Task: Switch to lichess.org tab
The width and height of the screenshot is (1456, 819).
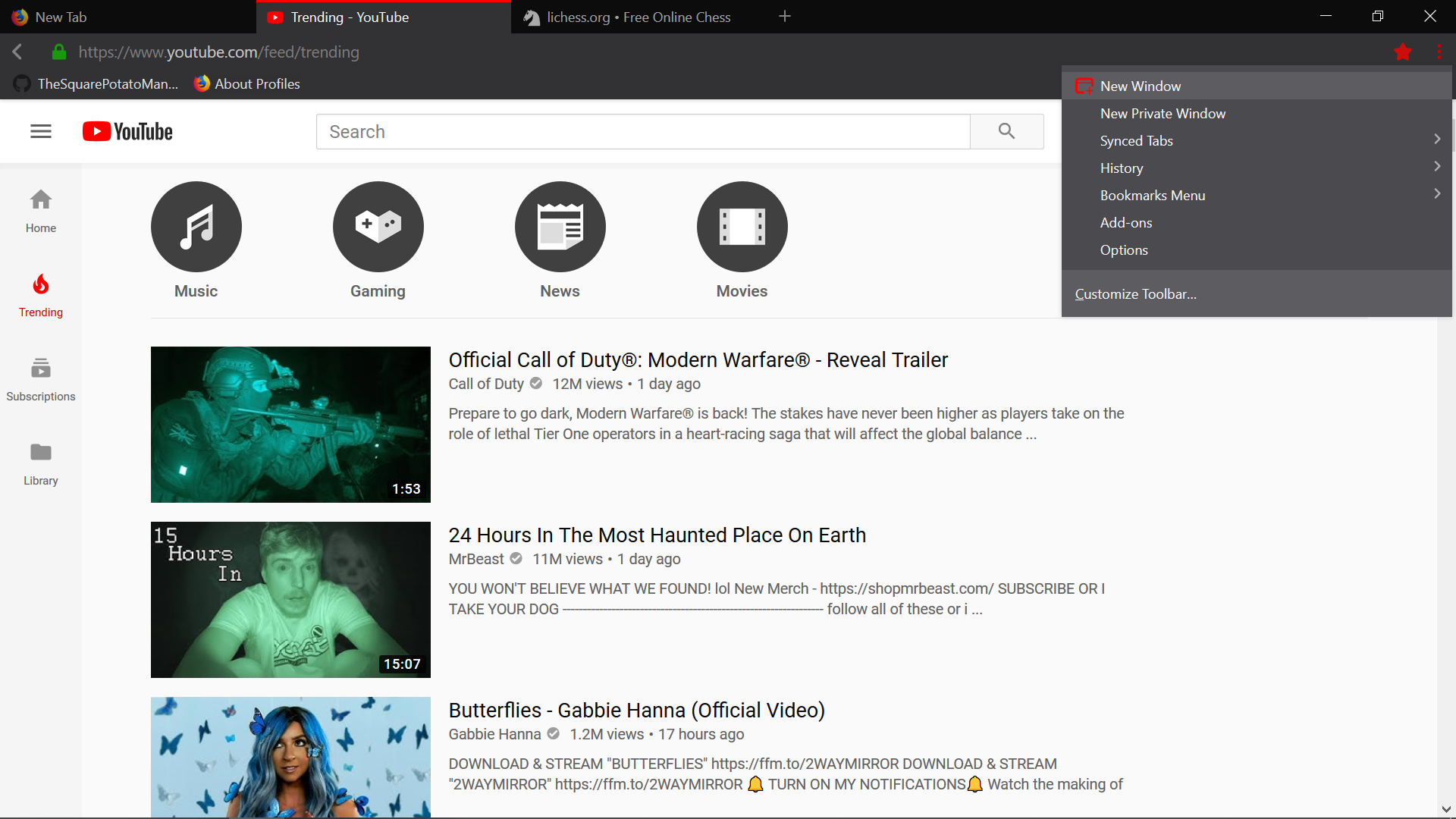Action: [x=637, y=17]
